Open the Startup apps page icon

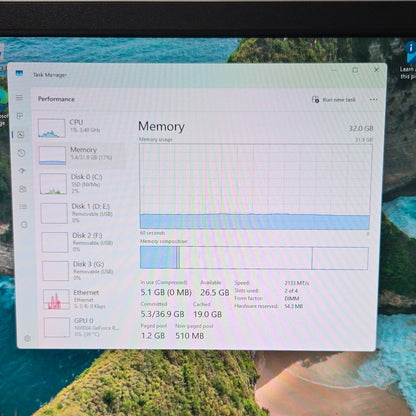[22, 171]
